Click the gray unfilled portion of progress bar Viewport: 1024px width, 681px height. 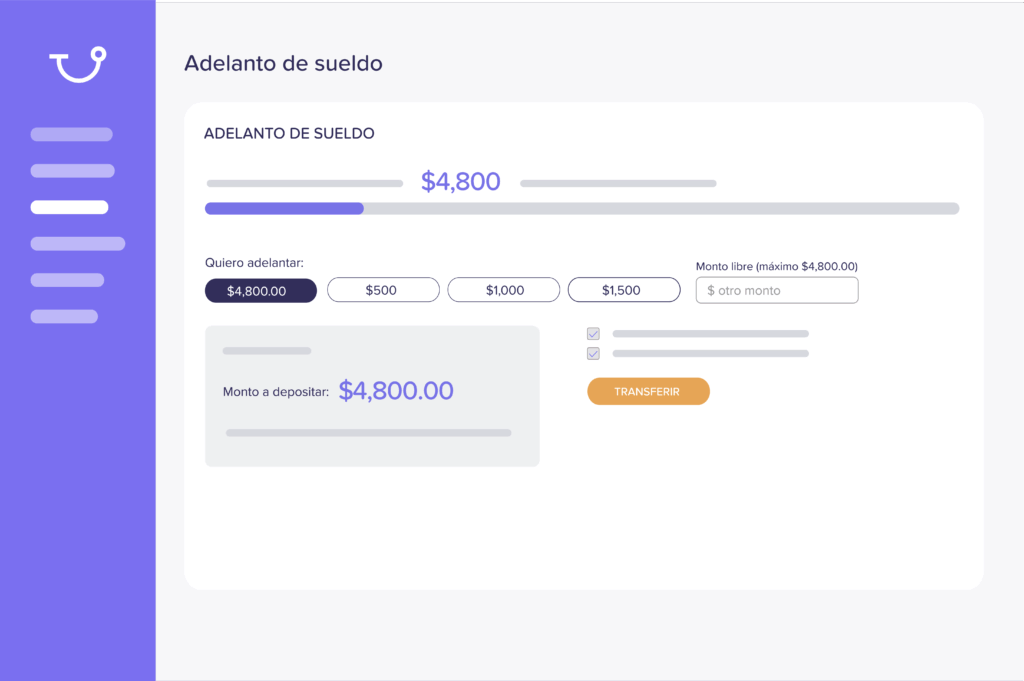click(x=662, y=208)
